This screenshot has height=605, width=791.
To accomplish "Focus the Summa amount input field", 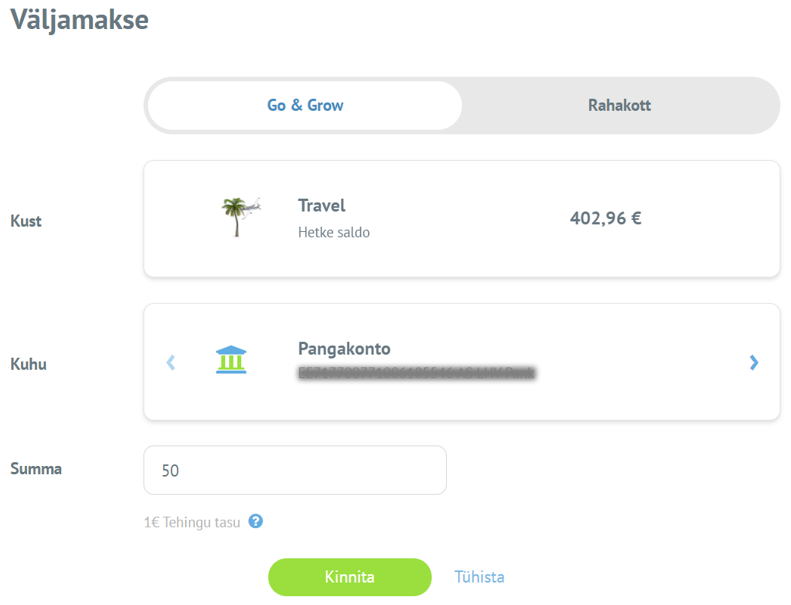I will click(295, 470).
